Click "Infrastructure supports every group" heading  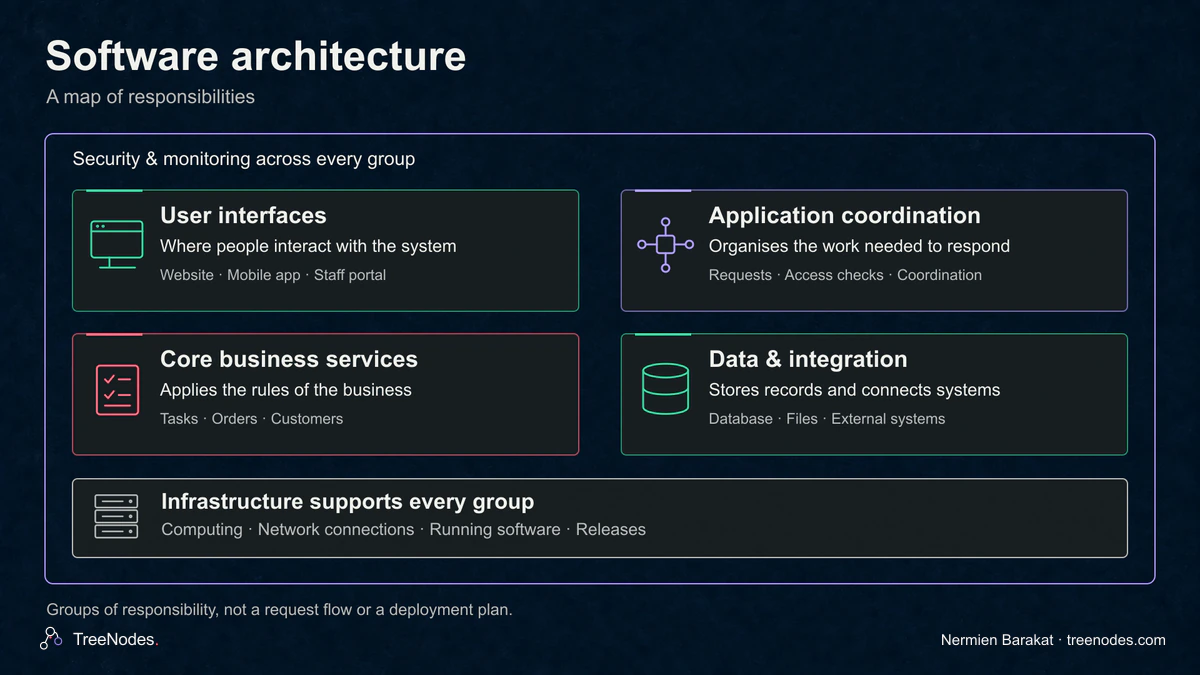coord(348,502)
